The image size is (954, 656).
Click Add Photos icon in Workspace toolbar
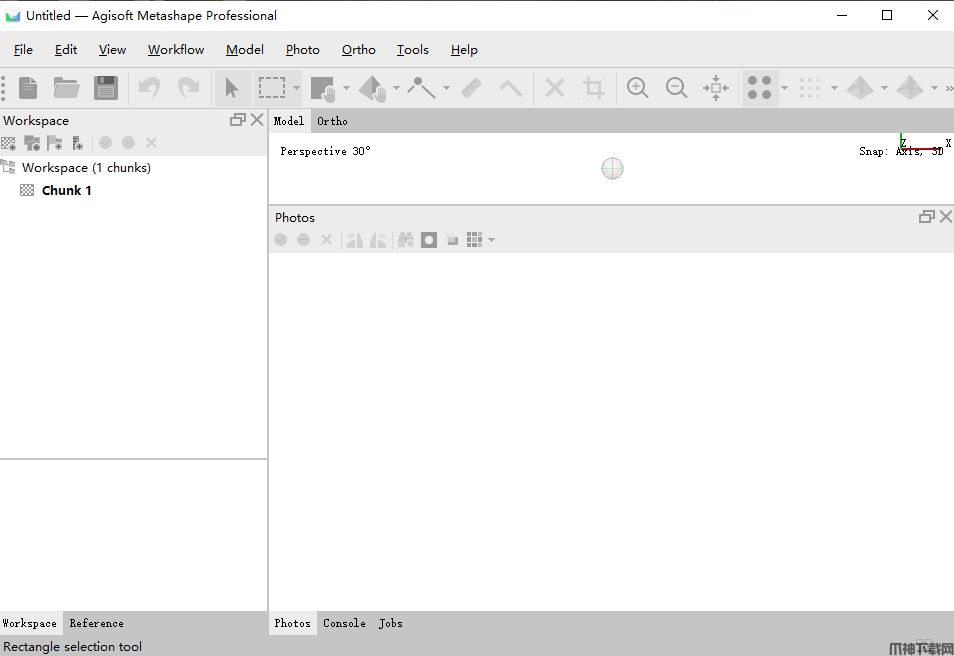point(32,143)
